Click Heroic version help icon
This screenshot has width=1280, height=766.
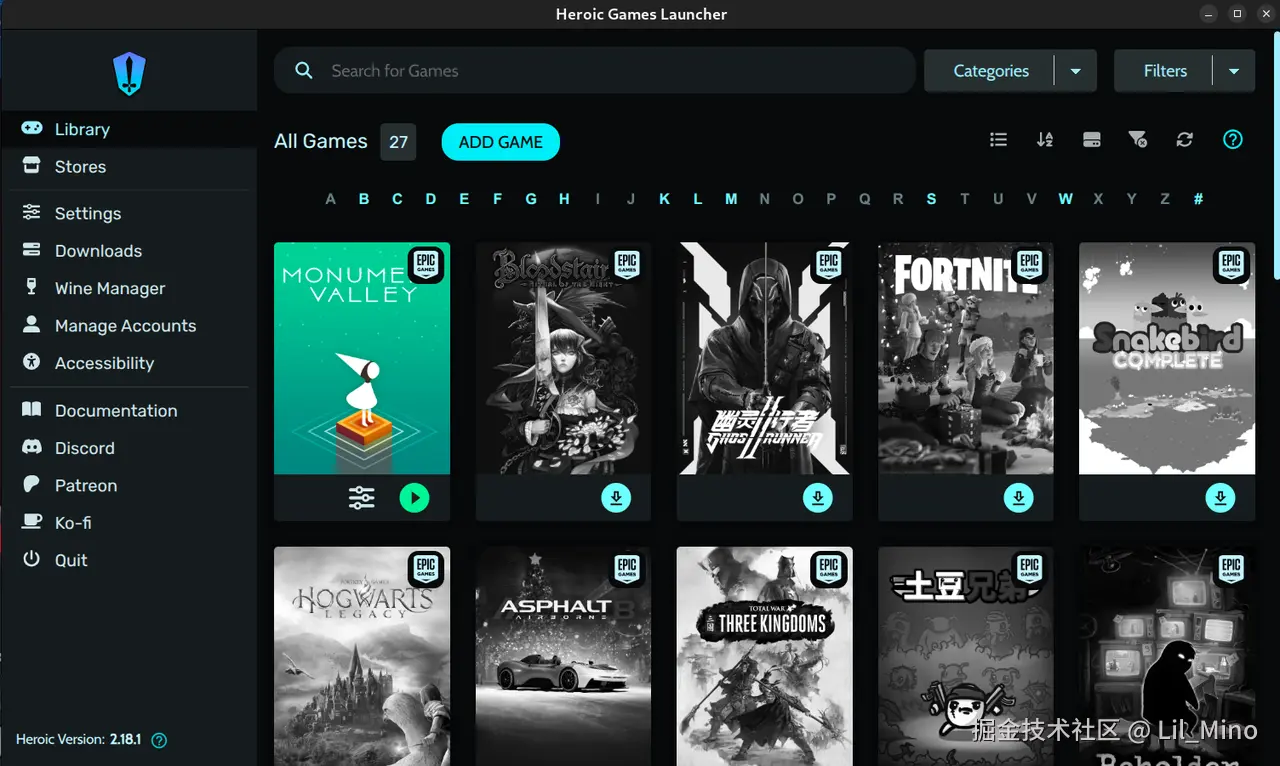[x=158, y=741]
